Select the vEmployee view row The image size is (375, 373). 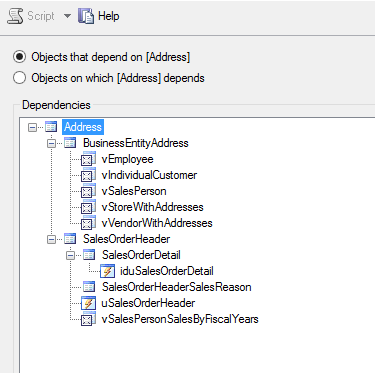(x=127, y=159)
